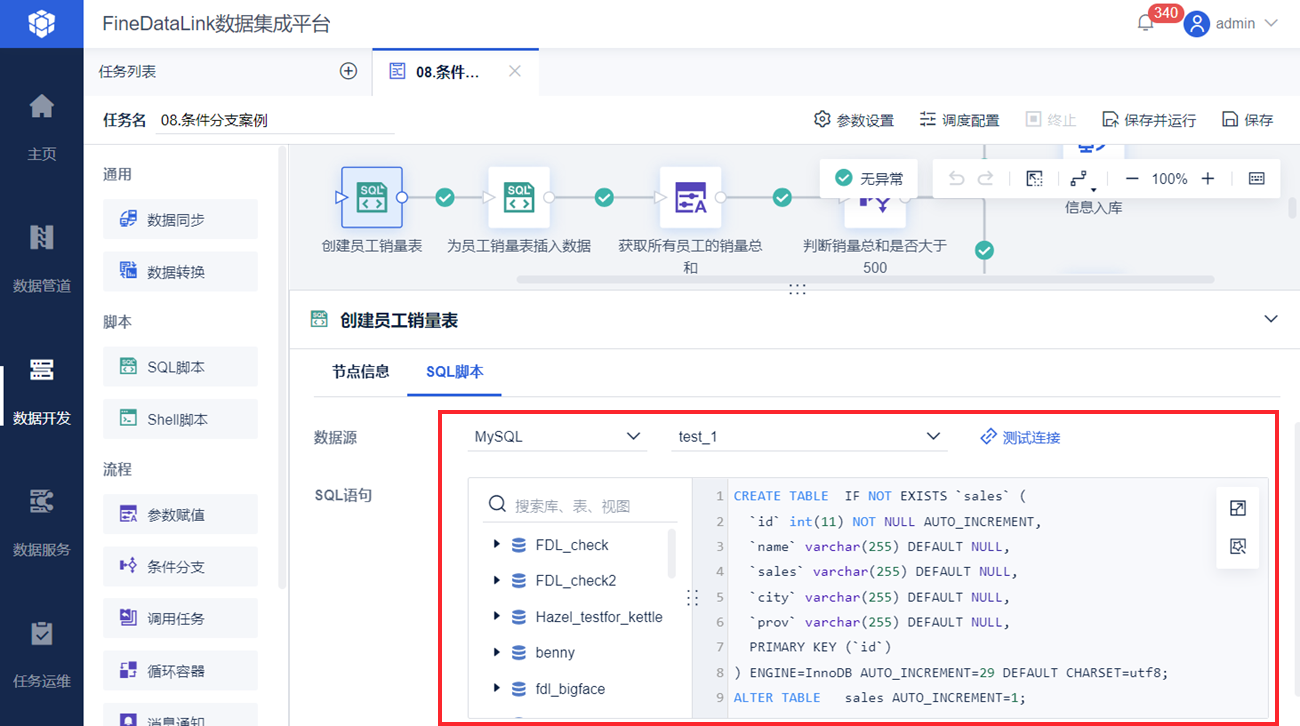The image size is (1300, 726).
Task: Pick the 条件分支 node from the palette
Action: pyautogui.click(x=180, y=567)
